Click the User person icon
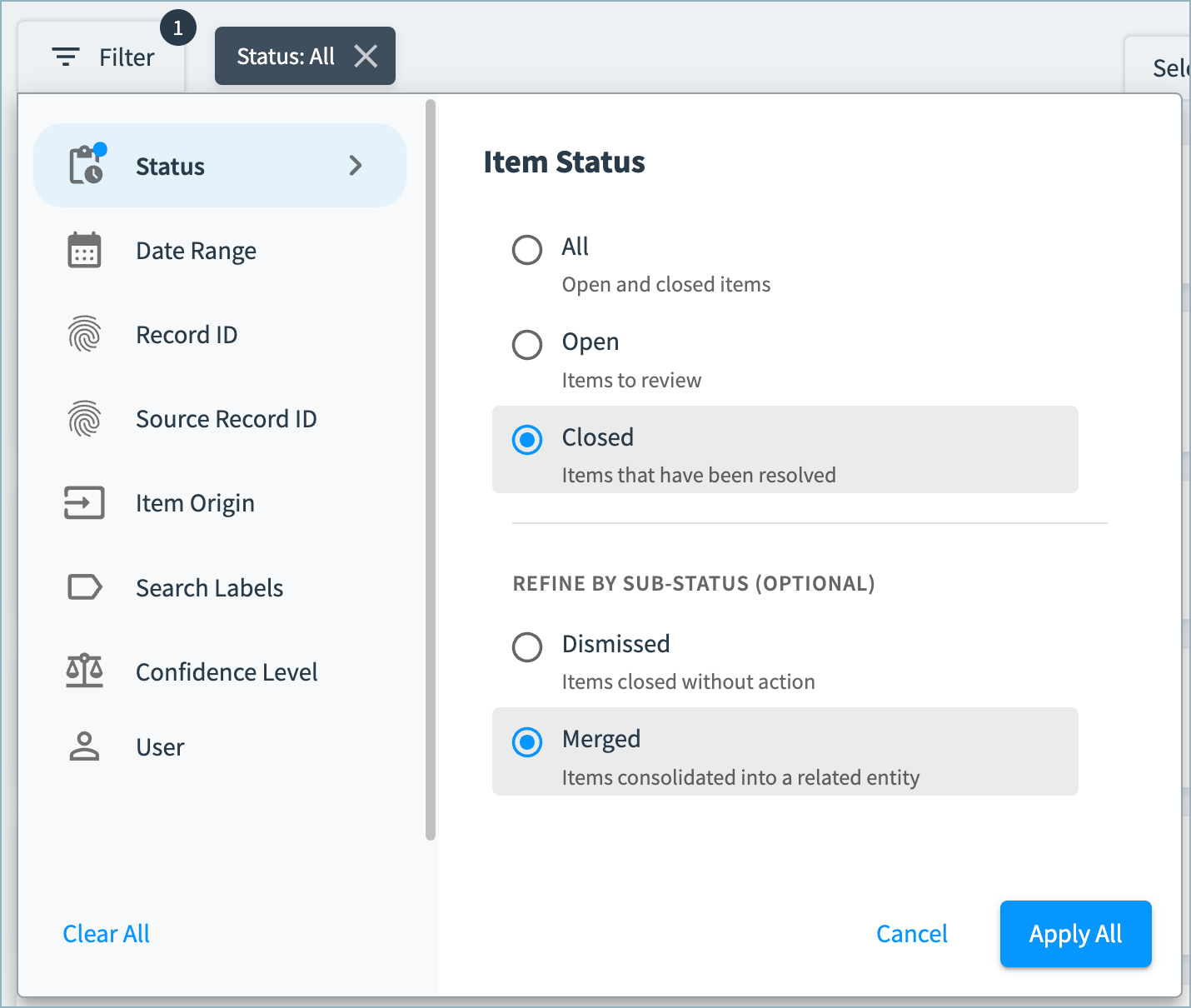Viewport: 1191px width, 1008px height. tap(84, 746)
